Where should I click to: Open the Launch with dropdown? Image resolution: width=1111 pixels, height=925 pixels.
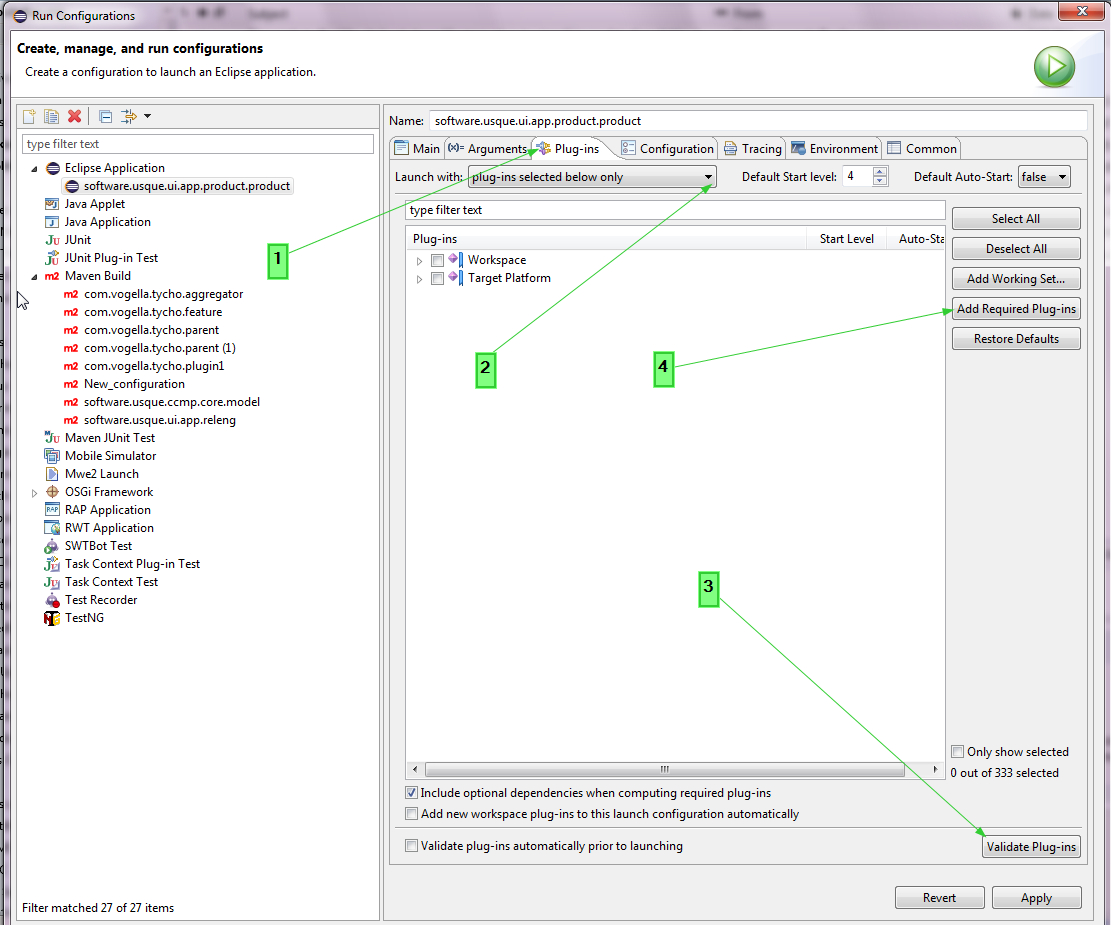tap(592, 177)
